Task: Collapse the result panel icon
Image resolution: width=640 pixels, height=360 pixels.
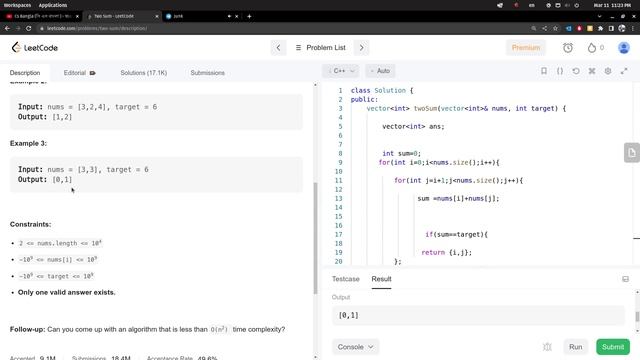Action: click(x=625, y=279)
